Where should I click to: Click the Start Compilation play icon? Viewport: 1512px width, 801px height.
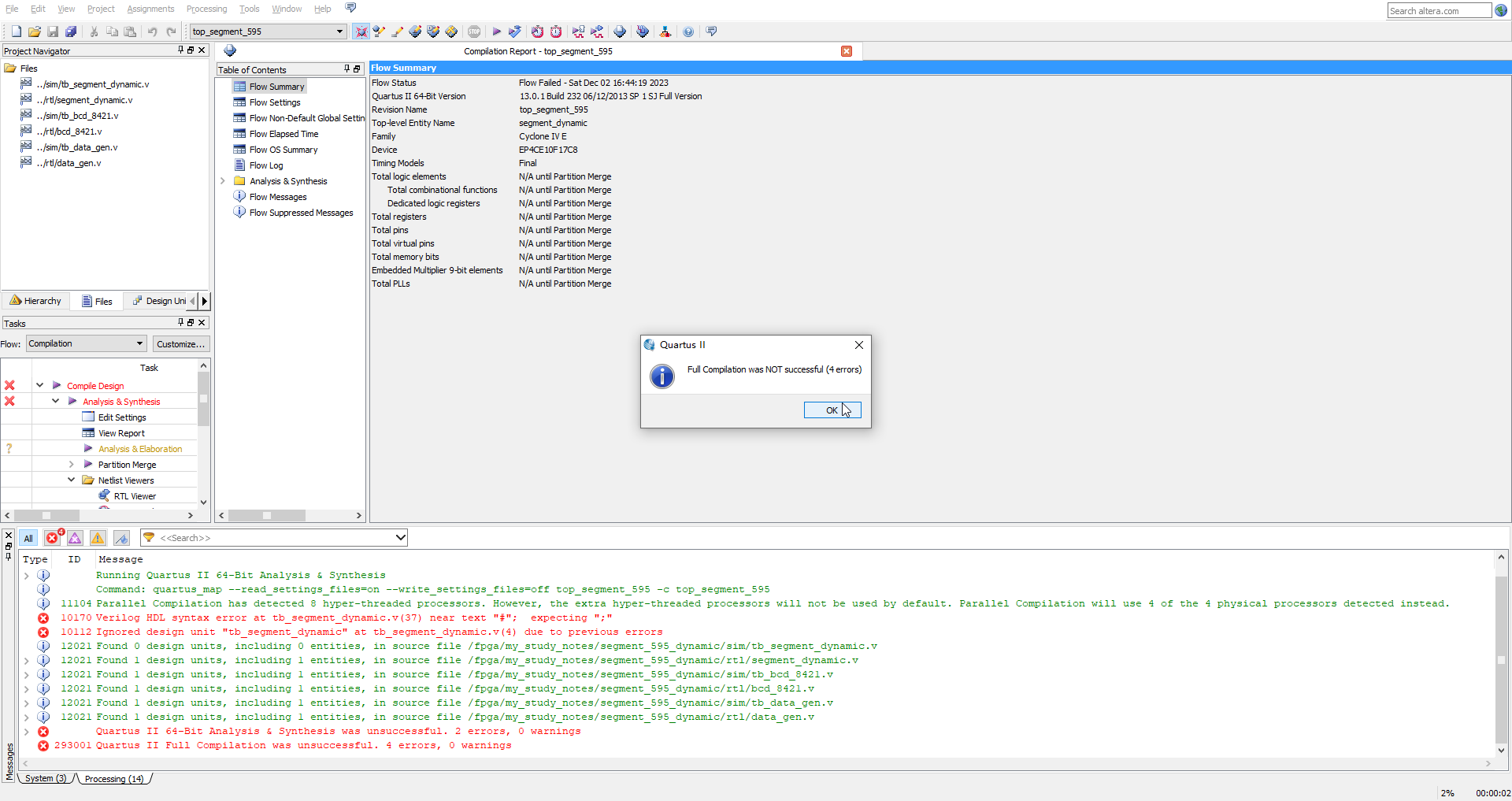pos(496,32)
